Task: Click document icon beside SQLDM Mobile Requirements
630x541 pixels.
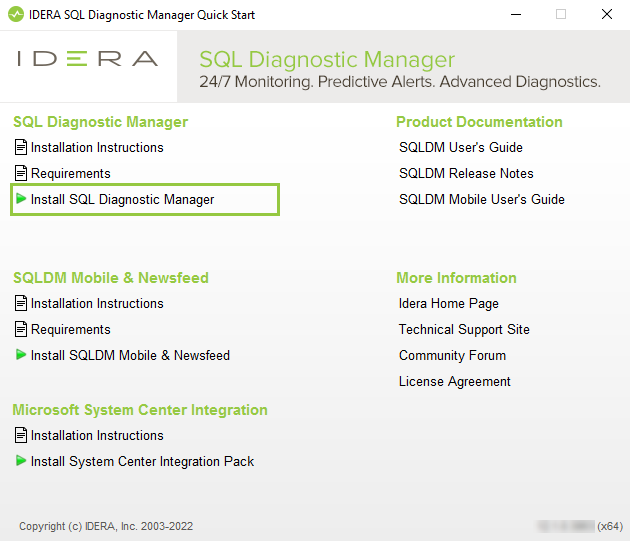Action: [x=21, y=329]
